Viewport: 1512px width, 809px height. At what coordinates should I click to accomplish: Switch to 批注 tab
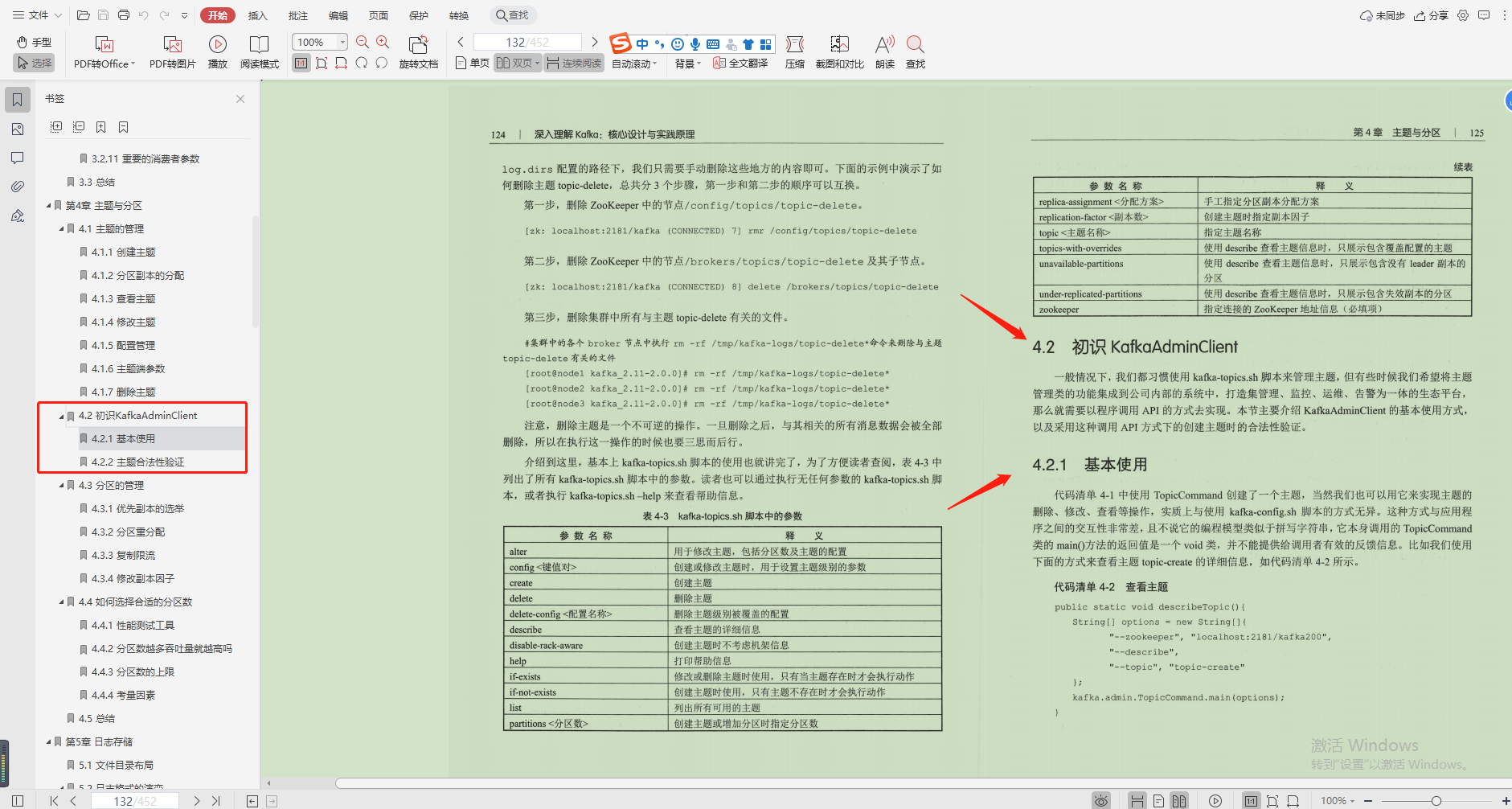coord(297,15)
